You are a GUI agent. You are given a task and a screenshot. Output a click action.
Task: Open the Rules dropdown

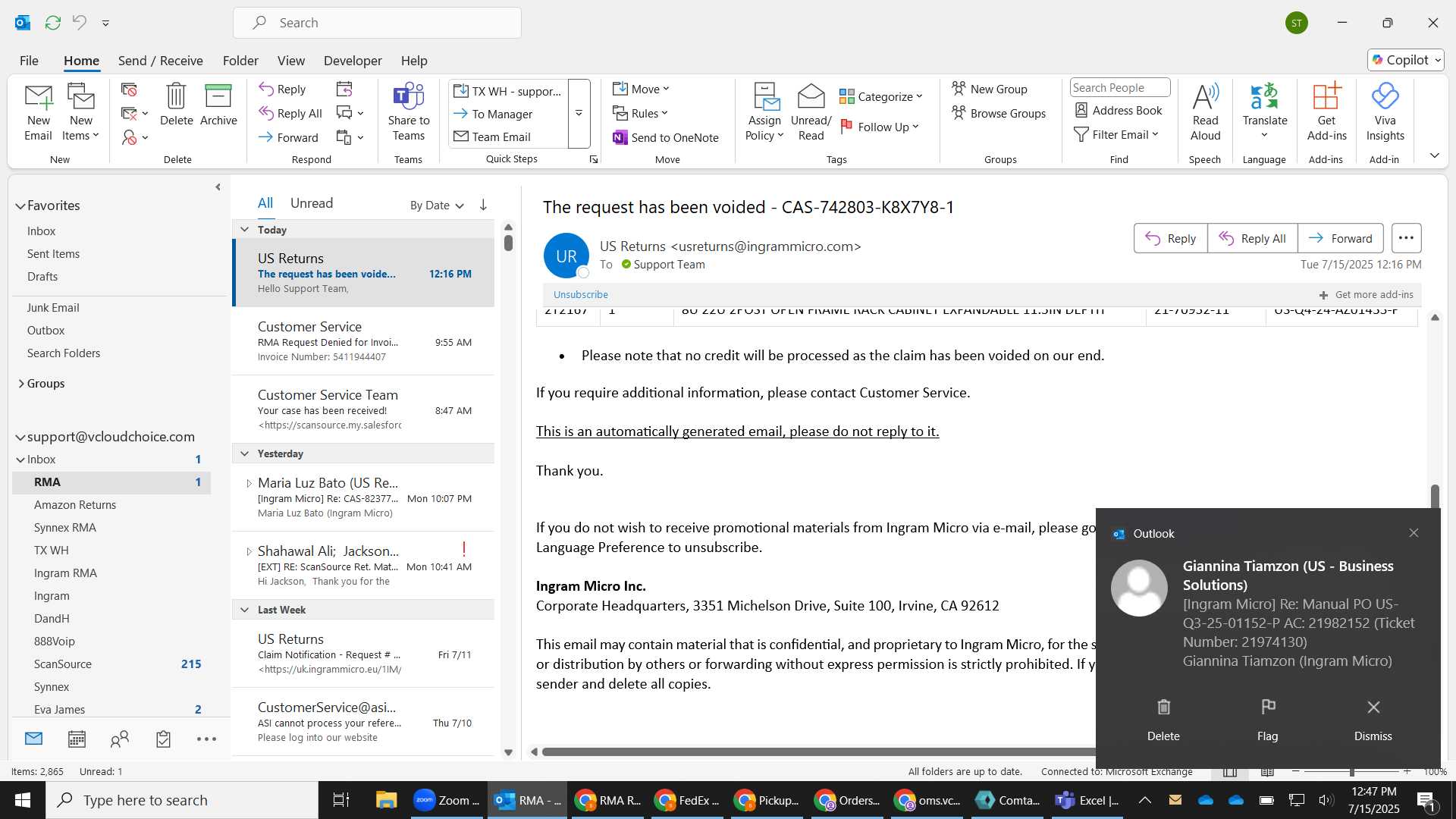coord(641,113)
